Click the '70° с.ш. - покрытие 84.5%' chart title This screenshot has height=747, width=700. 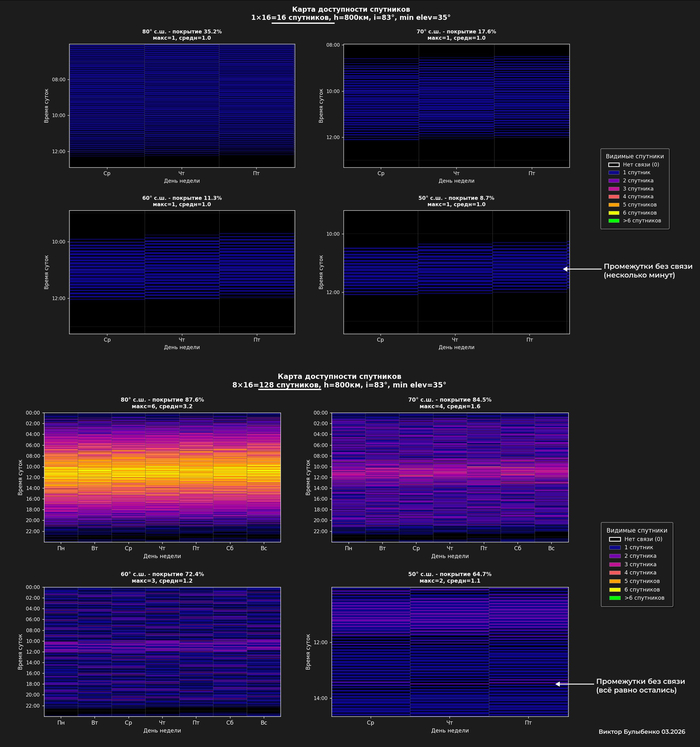[x=449, y=400]
